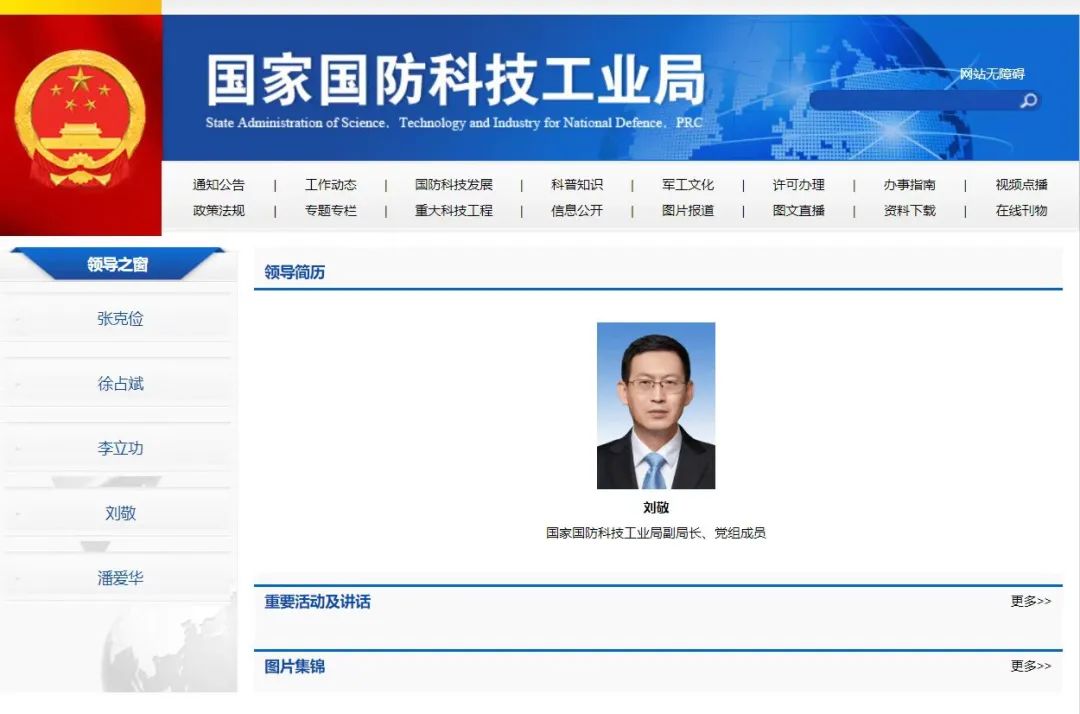Select 潘爱华 in the leader sidebar
Screen dimensions: 1080x714
click(119, 576)
